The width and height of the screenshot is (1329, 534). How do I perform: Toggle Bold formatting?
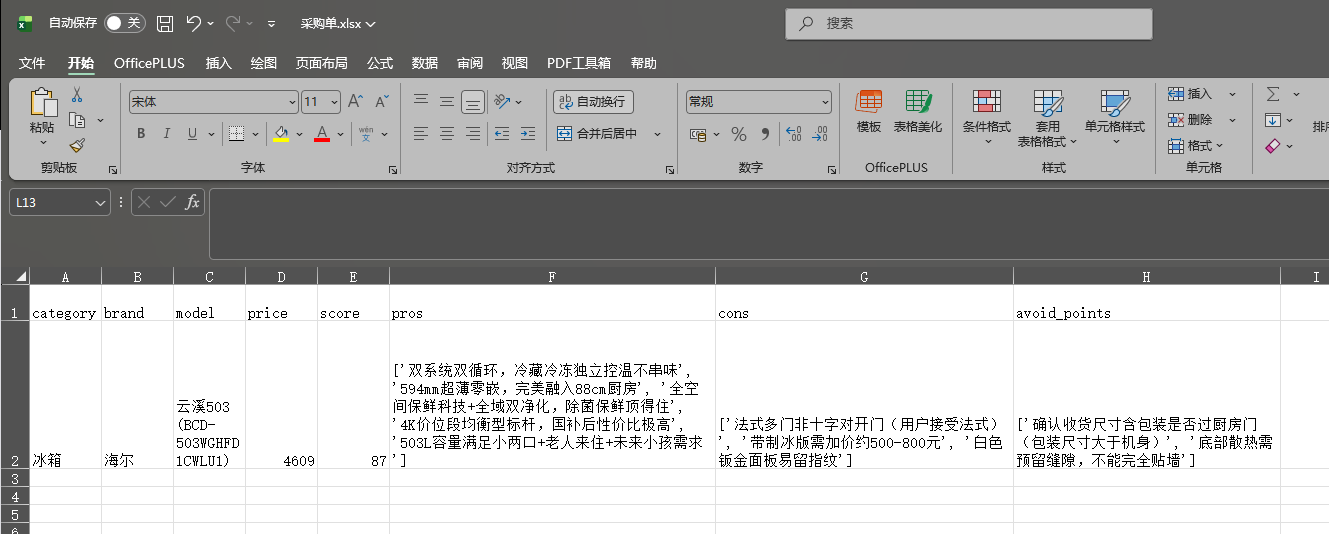[x=141, y=133]
